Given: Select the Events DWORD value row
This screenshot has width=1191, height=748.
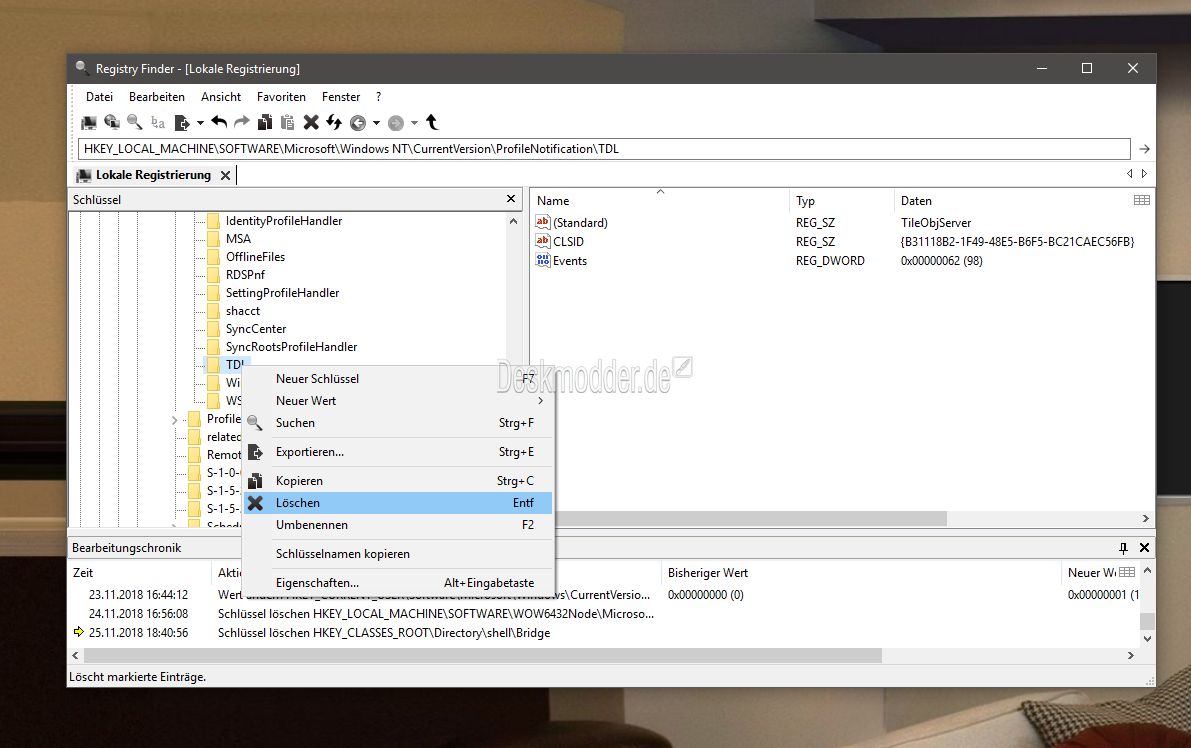Looking at the screenshot, I should pos(841,260).
